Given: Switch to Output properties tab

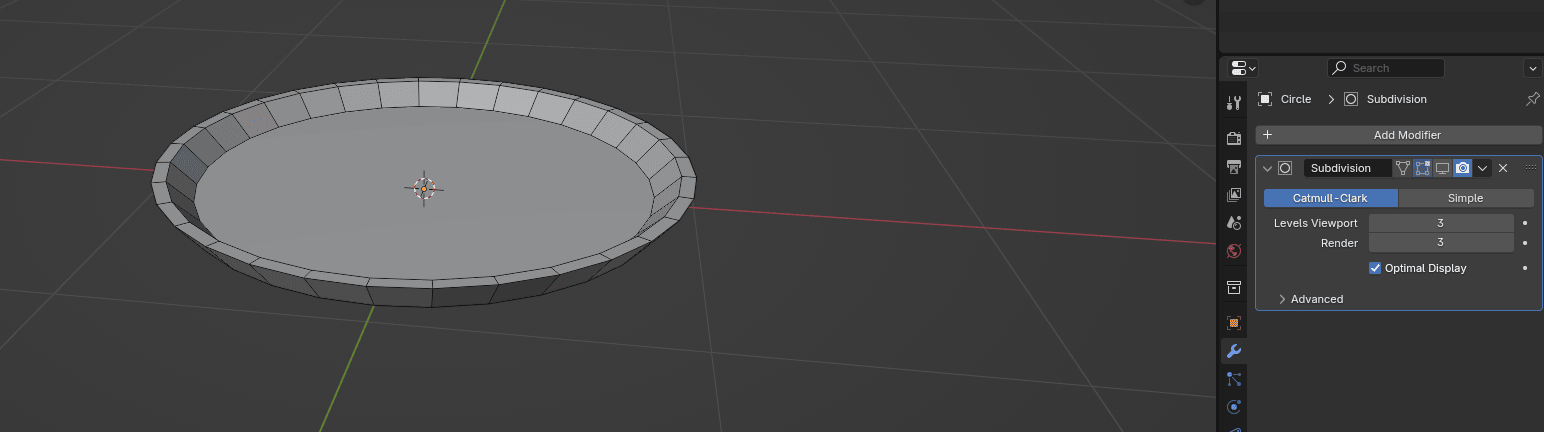Looking at the screenshot, I should [1234, 166].
